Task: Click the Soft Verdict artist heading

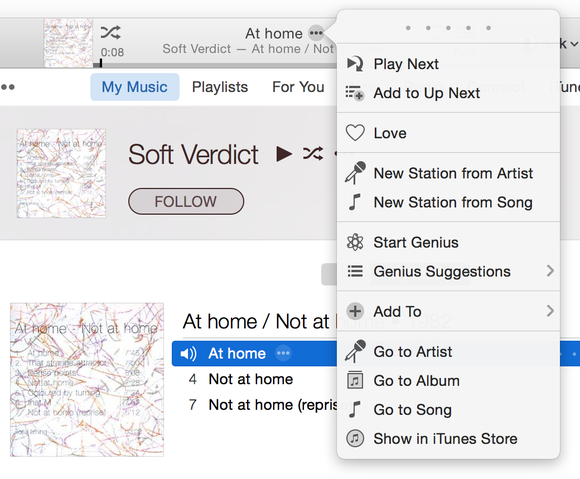Action: 193,154
